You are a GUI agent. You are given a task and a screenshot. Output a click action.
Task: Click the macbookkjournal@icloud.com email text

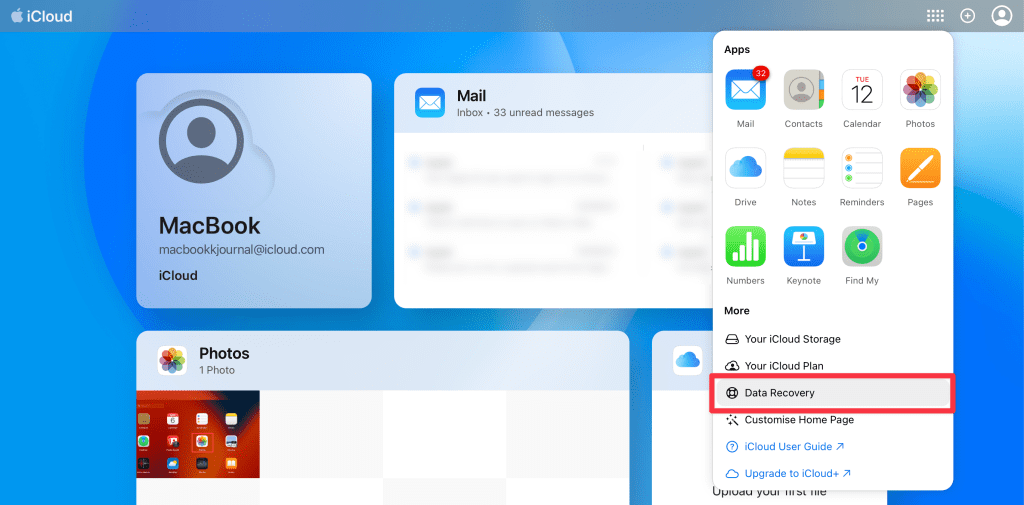pyautogui.click(x=242, y=250)
